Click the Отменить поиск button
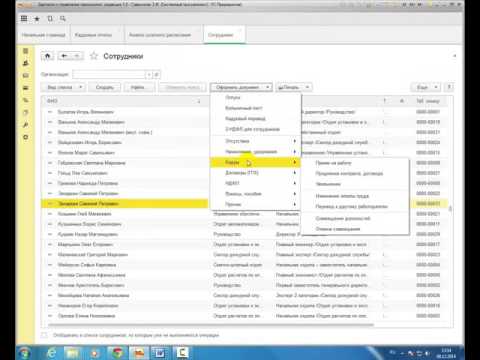 (x=183, y=87)
